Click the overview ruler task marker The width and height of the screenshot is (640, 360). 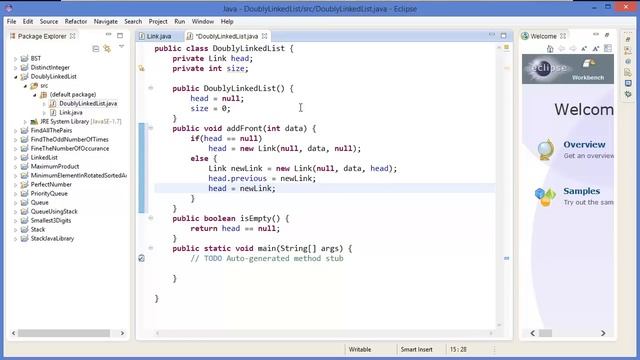507,258
